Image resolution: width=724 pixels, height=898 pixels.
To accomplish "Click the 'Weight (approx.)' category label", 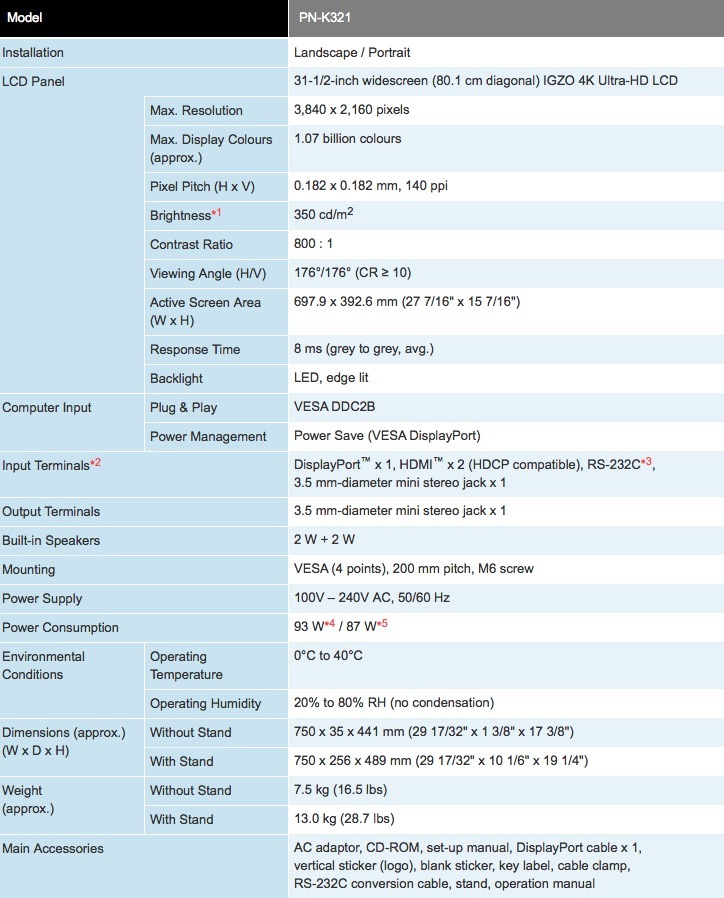I will click(28, 799).
